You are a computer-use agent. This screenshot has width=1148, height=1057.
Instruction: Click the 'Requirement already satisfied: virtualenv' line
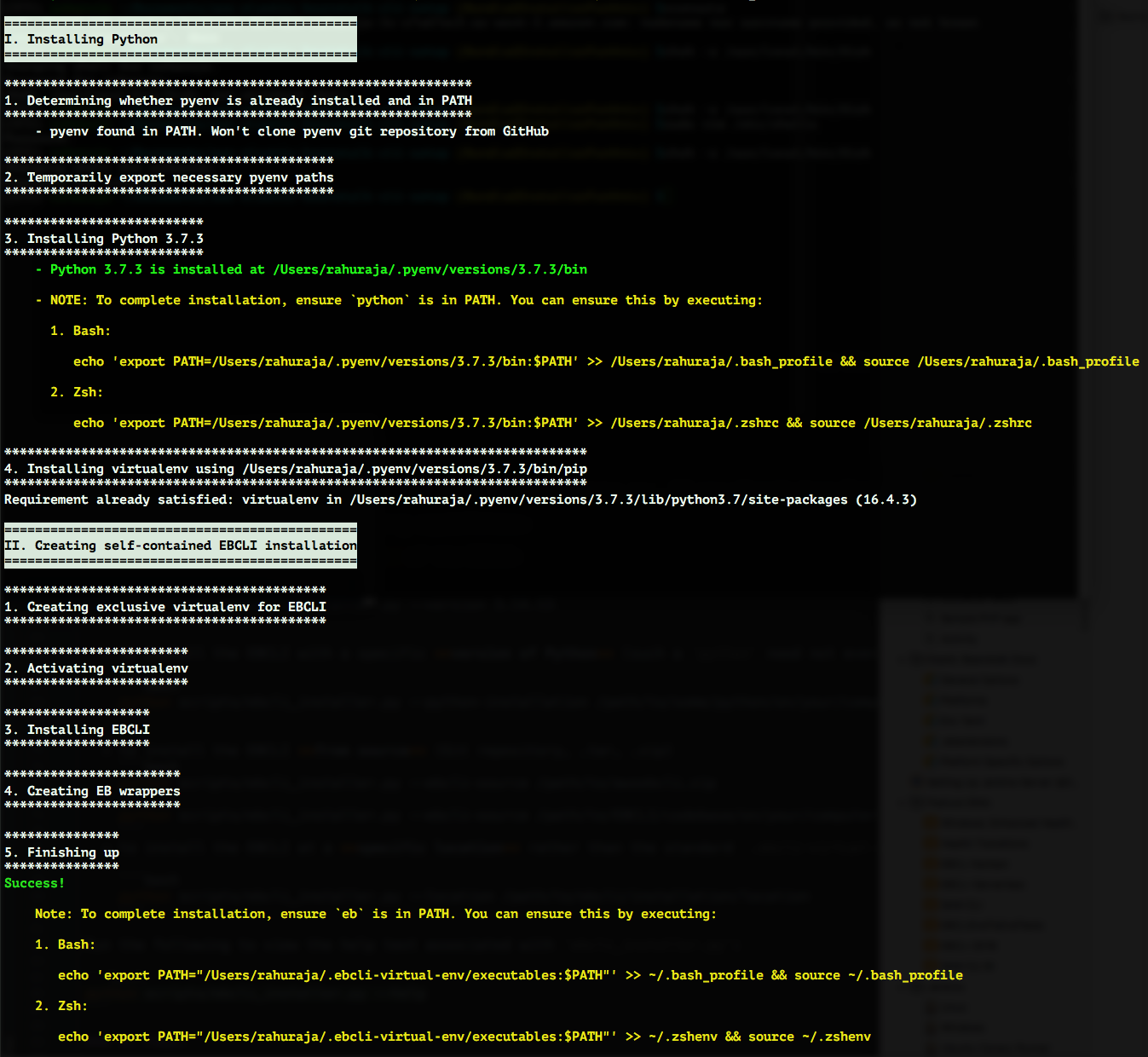pyautogui.click(x=460, y=500)
